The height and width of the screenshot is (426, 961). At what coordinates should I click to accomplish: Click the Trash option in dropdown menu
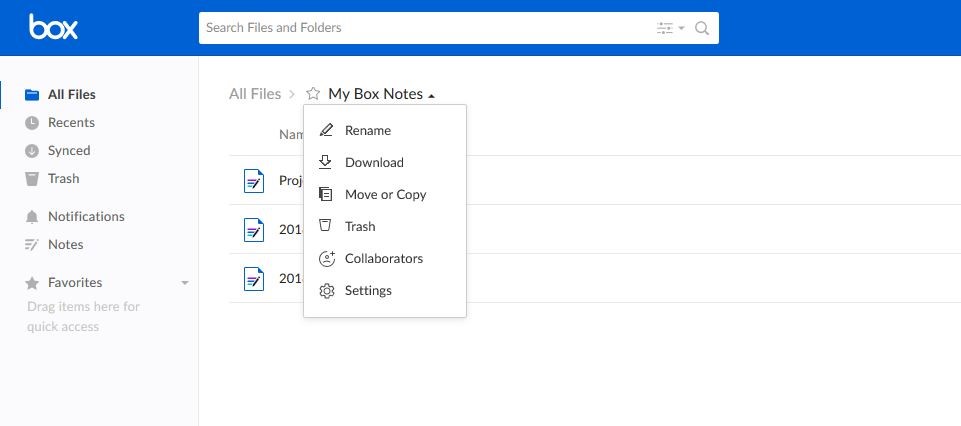(359, 226)
